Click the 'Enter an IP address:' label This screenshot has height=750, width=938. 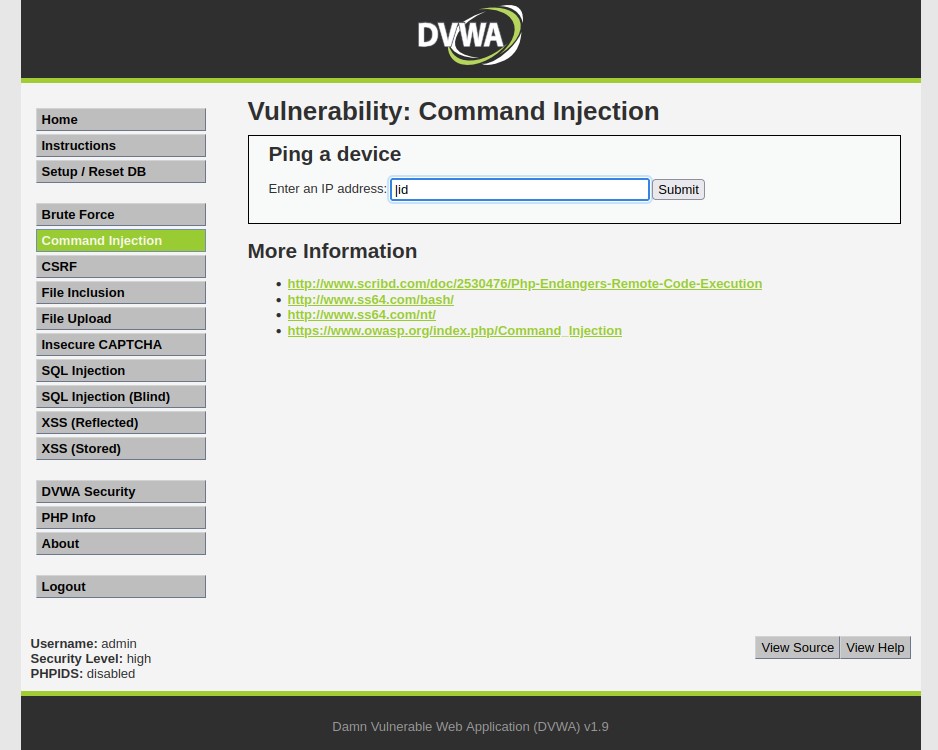(328, 189)
